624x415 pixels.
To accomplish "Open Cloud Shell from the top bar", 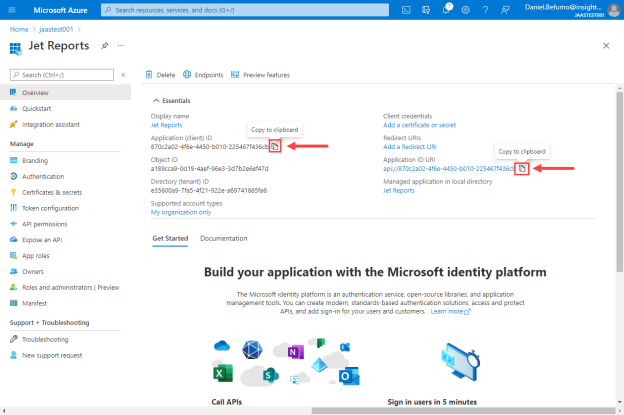I will point(406,10).
